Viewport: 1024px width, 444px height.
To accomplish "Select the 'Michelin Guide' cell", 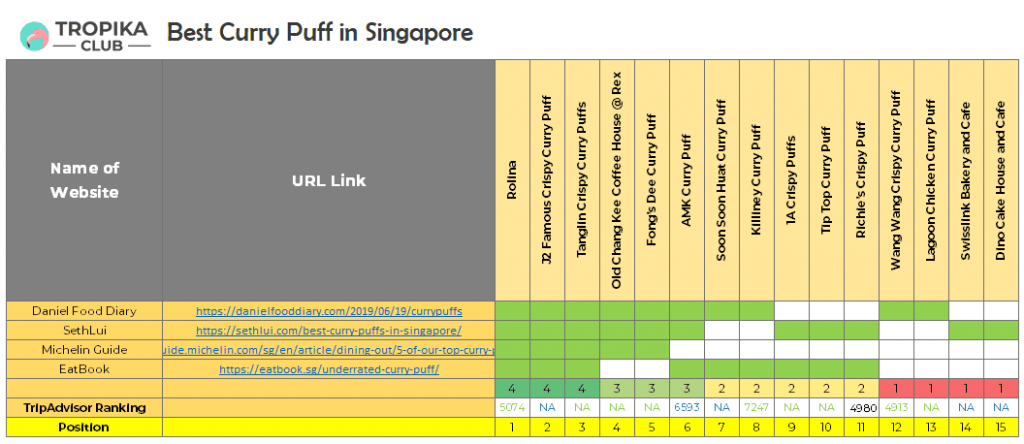I will click(85, 350).
